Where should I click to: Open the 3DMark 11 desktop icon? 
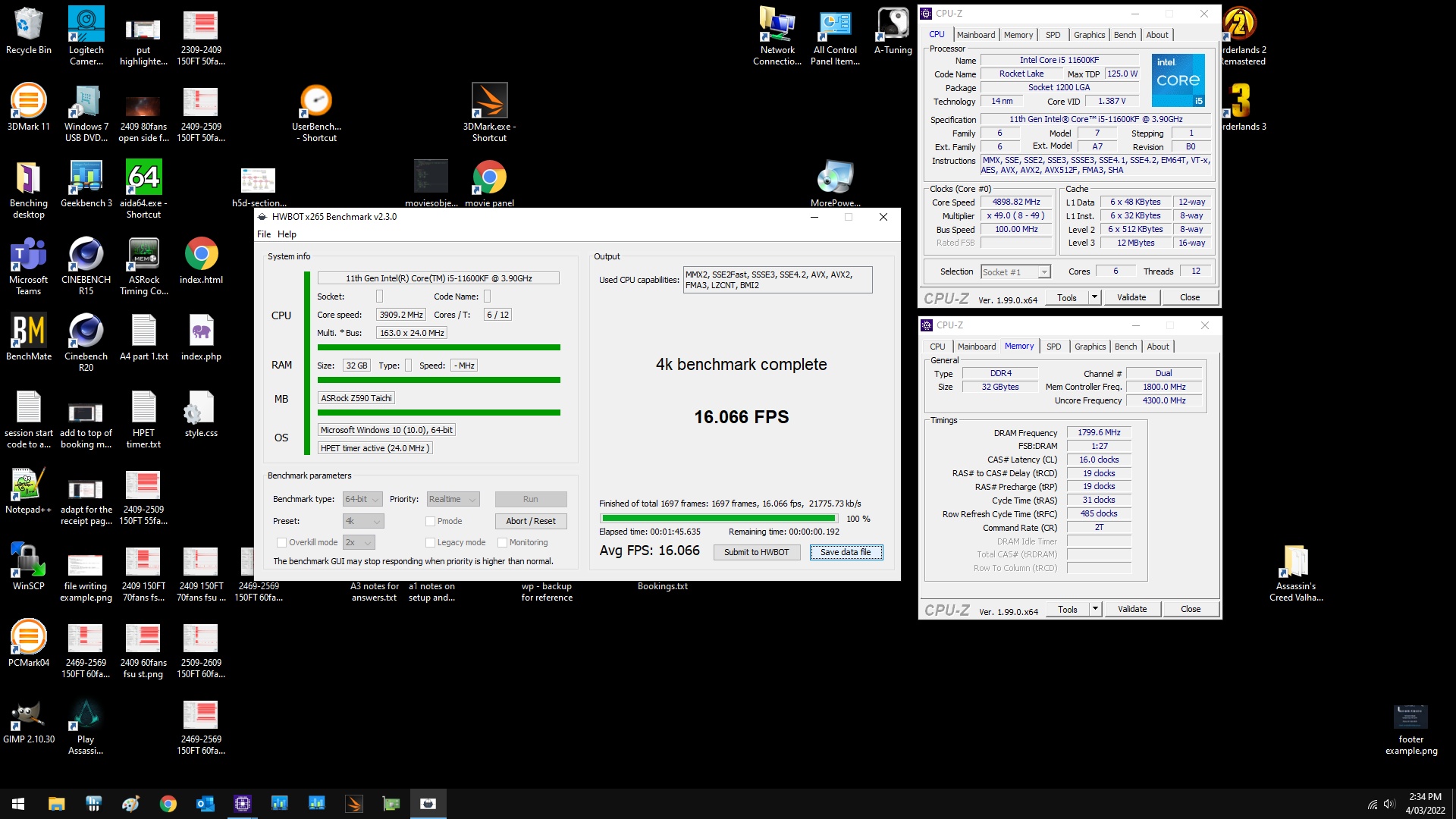point(29,108)
